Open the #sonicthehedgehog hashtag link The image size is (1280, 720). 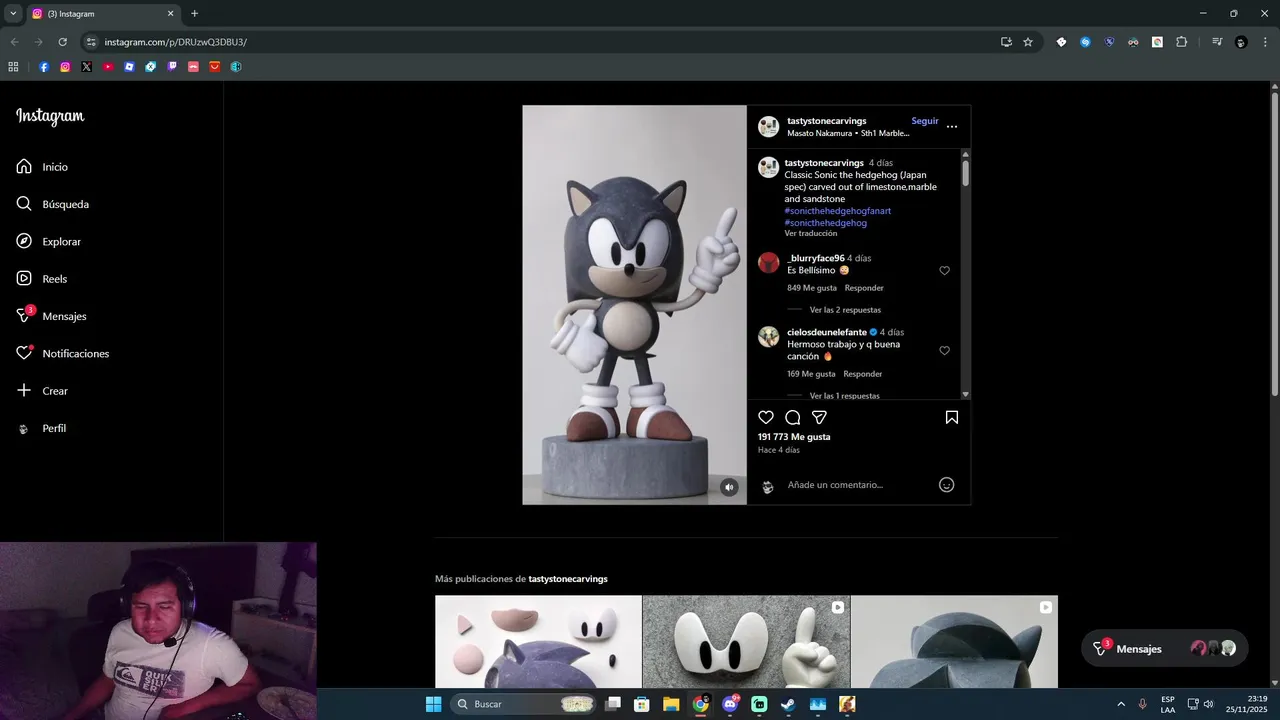(x=826, y=223)
